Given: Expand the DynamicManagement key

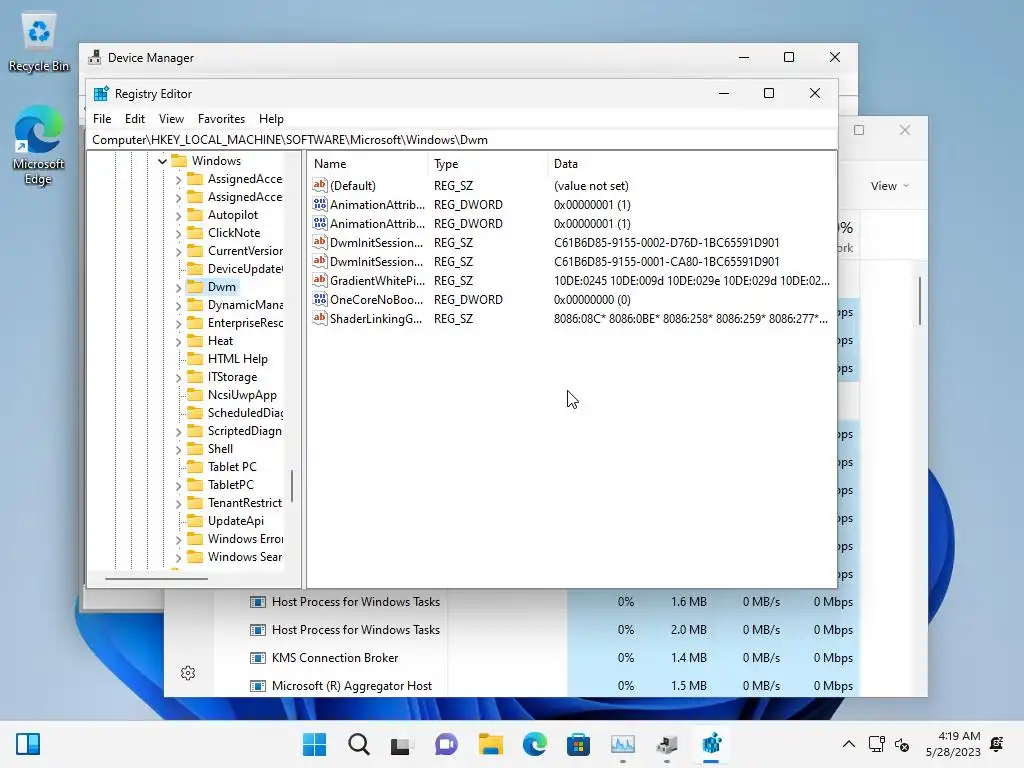Looking at the screenshot, I should coord(178,305).
